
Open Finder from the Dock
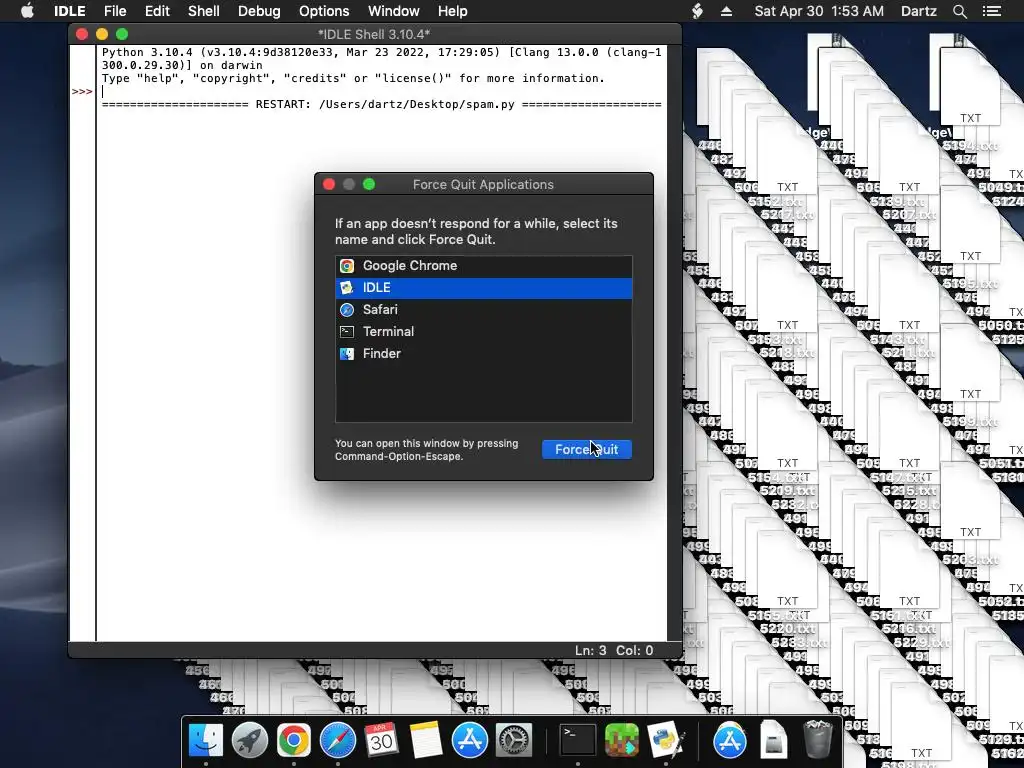coord(206,741)
